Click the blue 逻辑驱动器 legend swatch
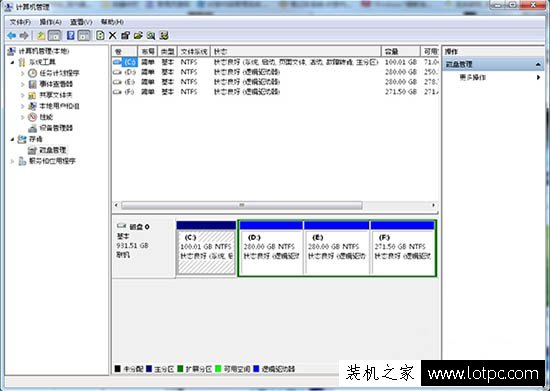 pos(256,369)
